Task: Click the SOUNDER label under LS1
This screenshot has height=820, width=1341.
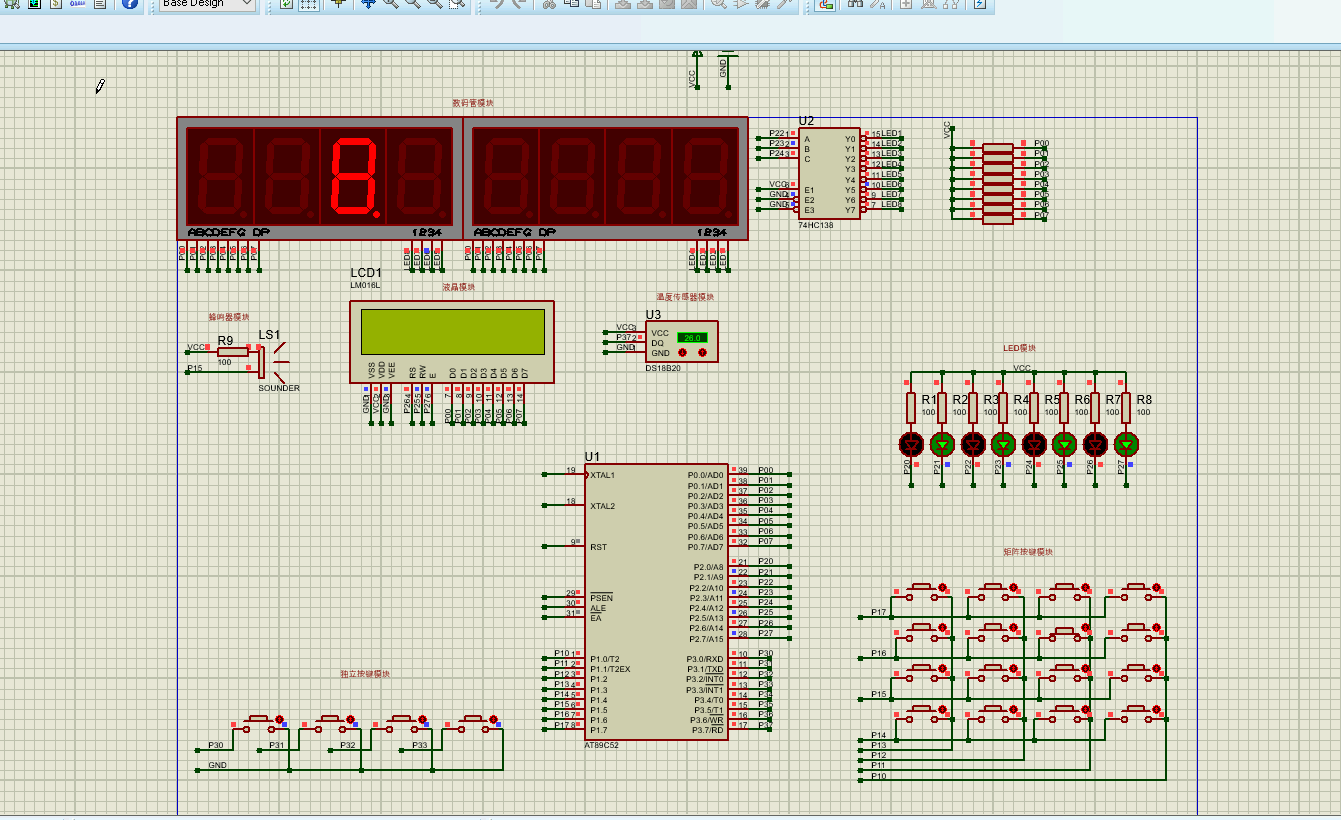Action: click(279, 388)
